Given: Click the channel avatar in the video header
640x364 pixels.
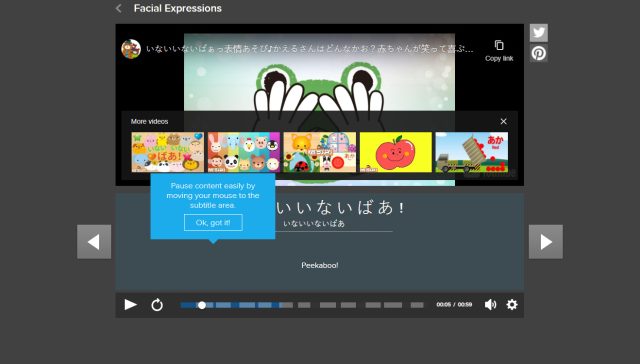Looking at the screenshot, I should click(131, 49).
